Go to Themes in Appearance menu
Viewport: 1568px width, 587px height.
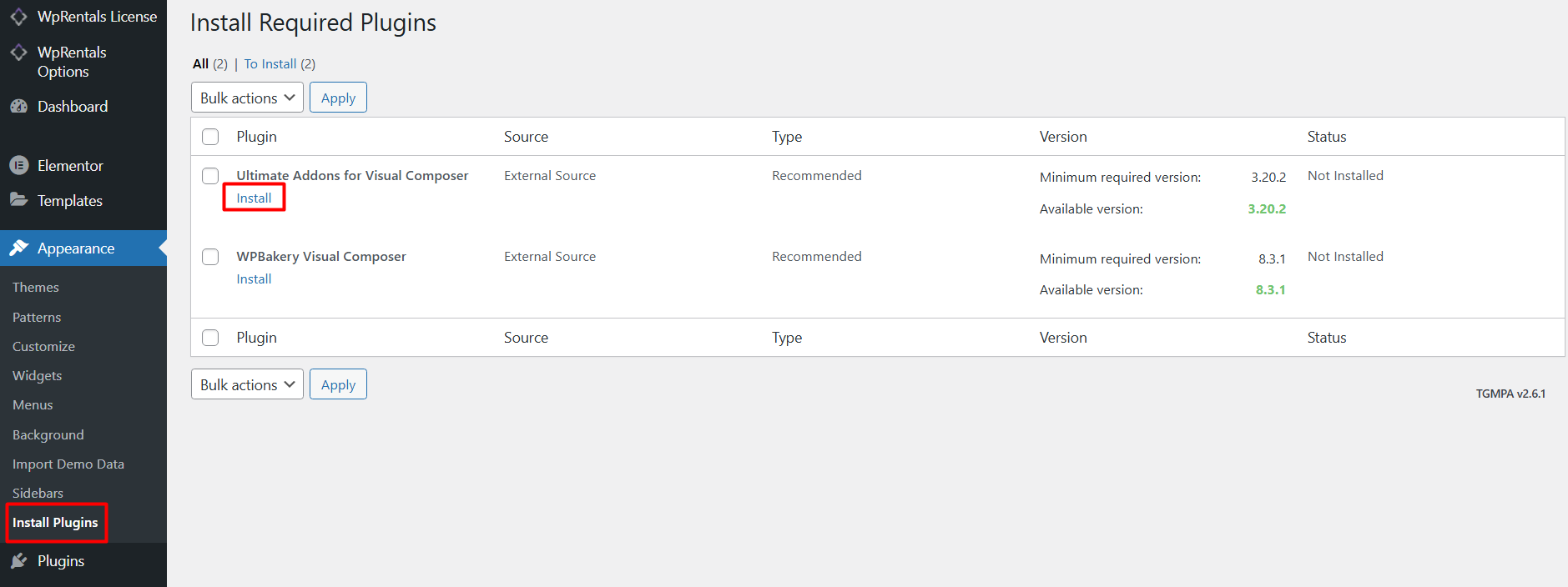tap(36, 288)
